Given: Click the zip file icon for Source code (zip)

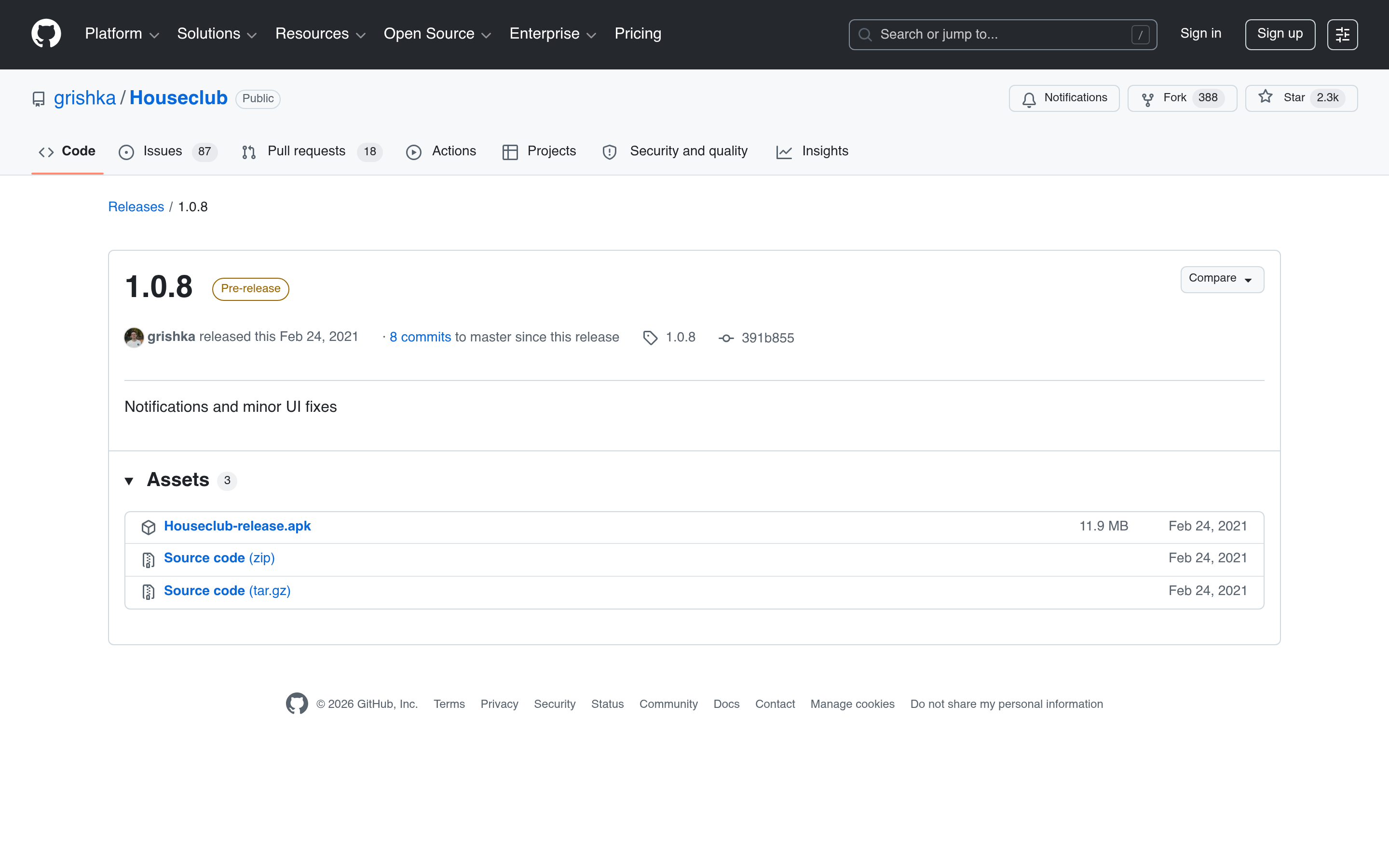Looking at the screenshot, I should point(149,560).
